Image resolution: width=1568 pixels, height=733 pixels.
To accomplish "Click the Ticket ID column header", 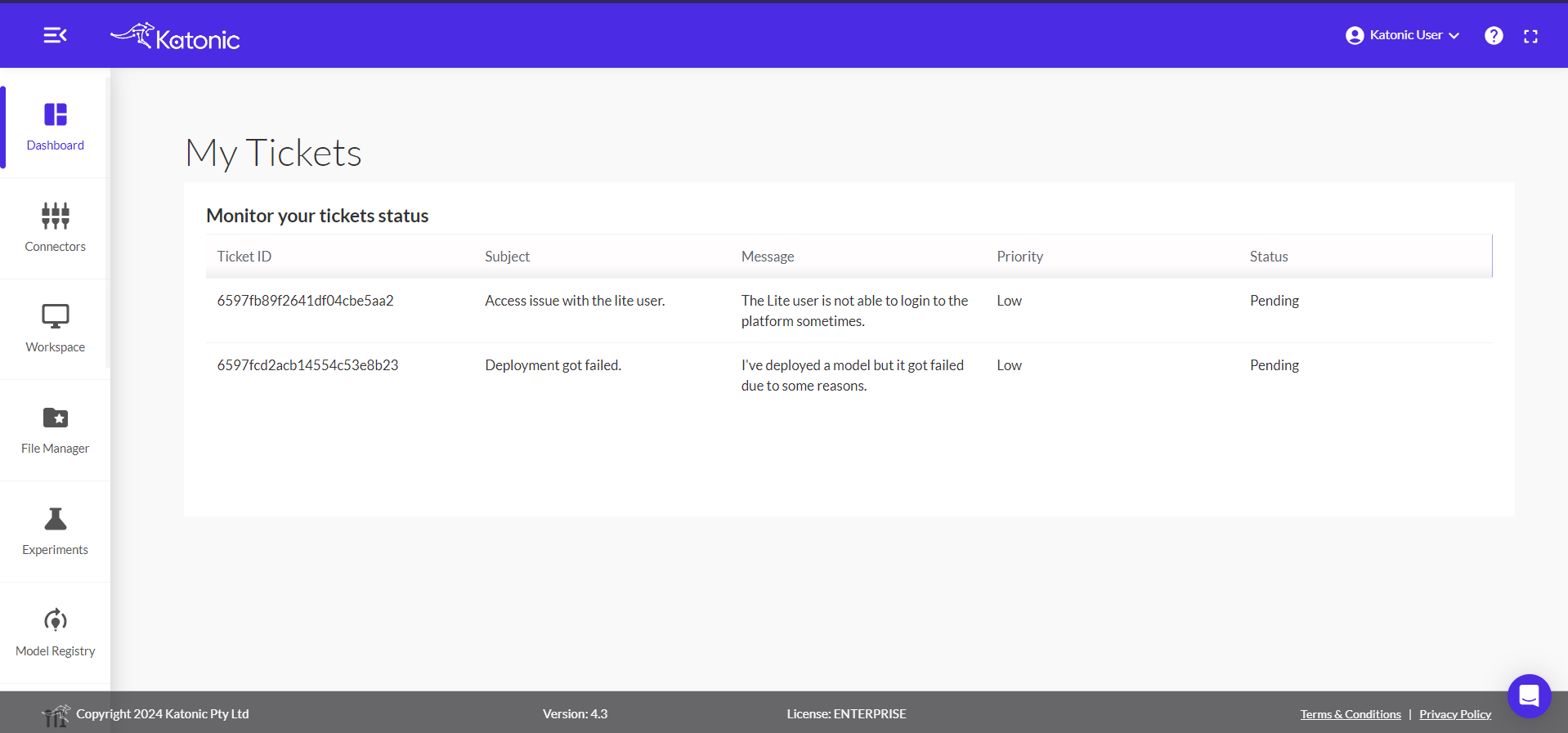I will tap(244, 257).
